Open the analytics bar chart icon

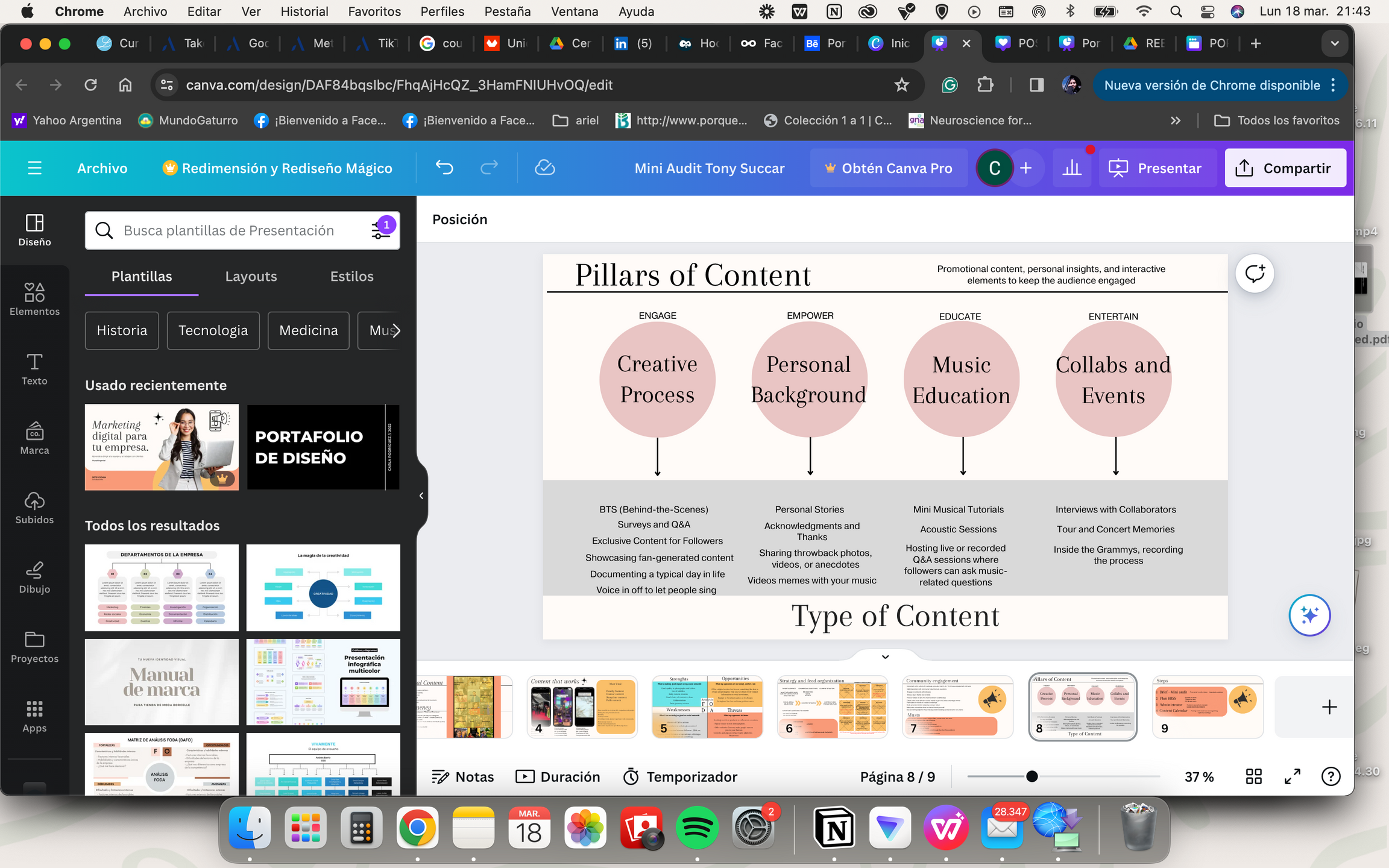(x=1072, y=168)
